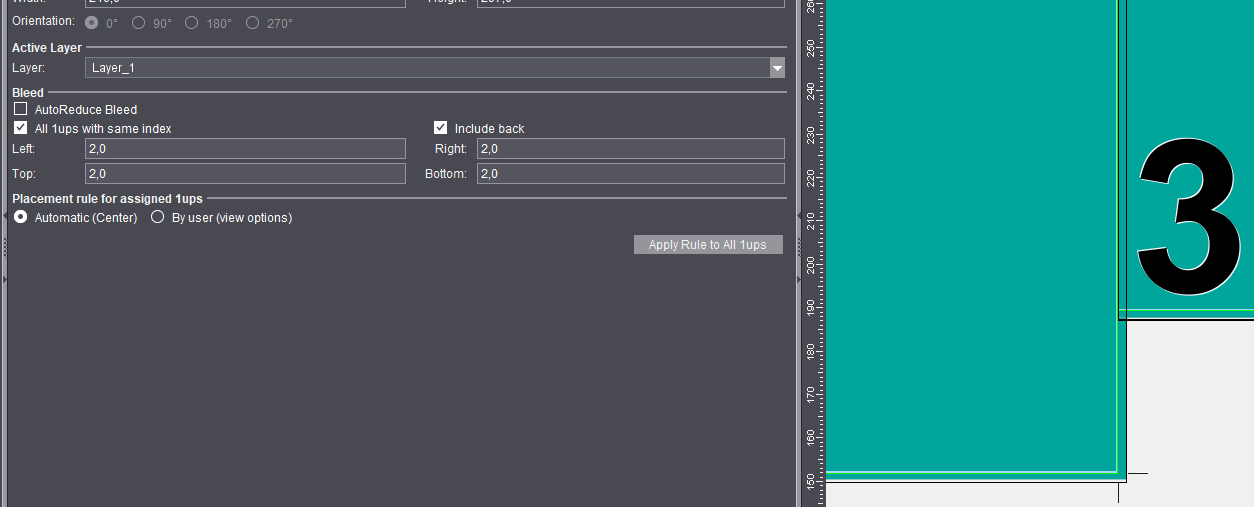Click the Top bleed input field

(245, 174)
